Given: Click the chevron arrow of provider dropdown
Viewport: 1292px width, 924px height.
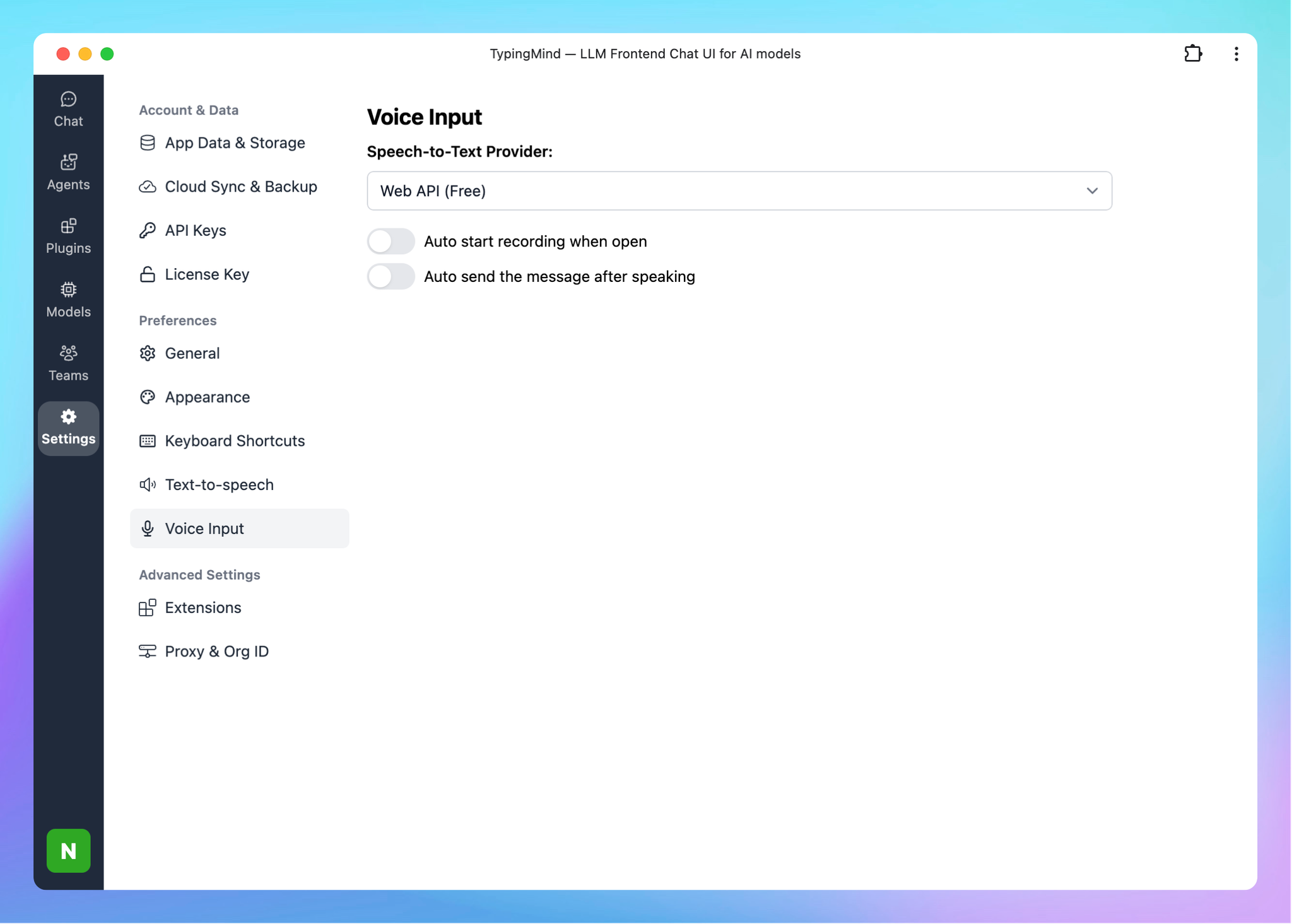Looking at the screenshot, I should (x=1092, y=190).
